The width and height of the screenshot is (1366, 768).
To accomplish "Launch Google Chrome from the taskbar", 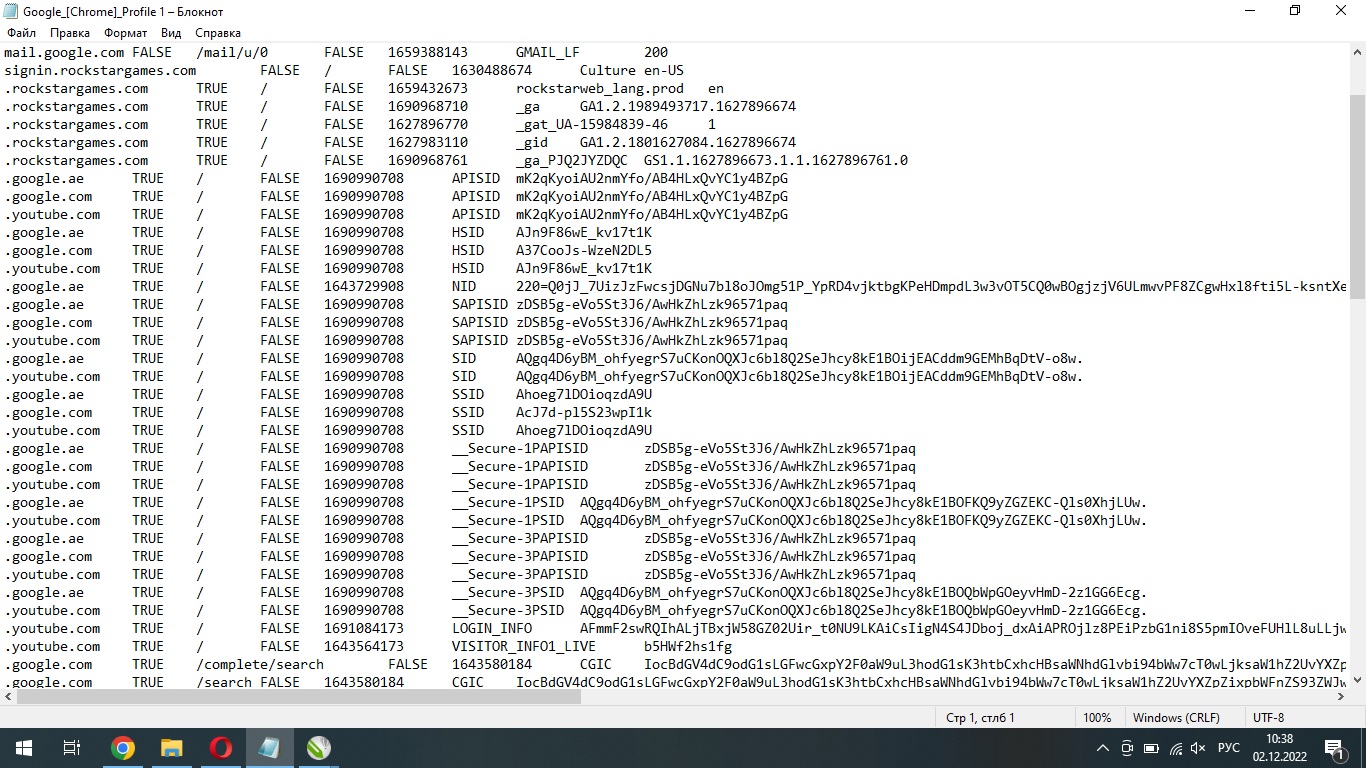I will click(x=122, y=748).
